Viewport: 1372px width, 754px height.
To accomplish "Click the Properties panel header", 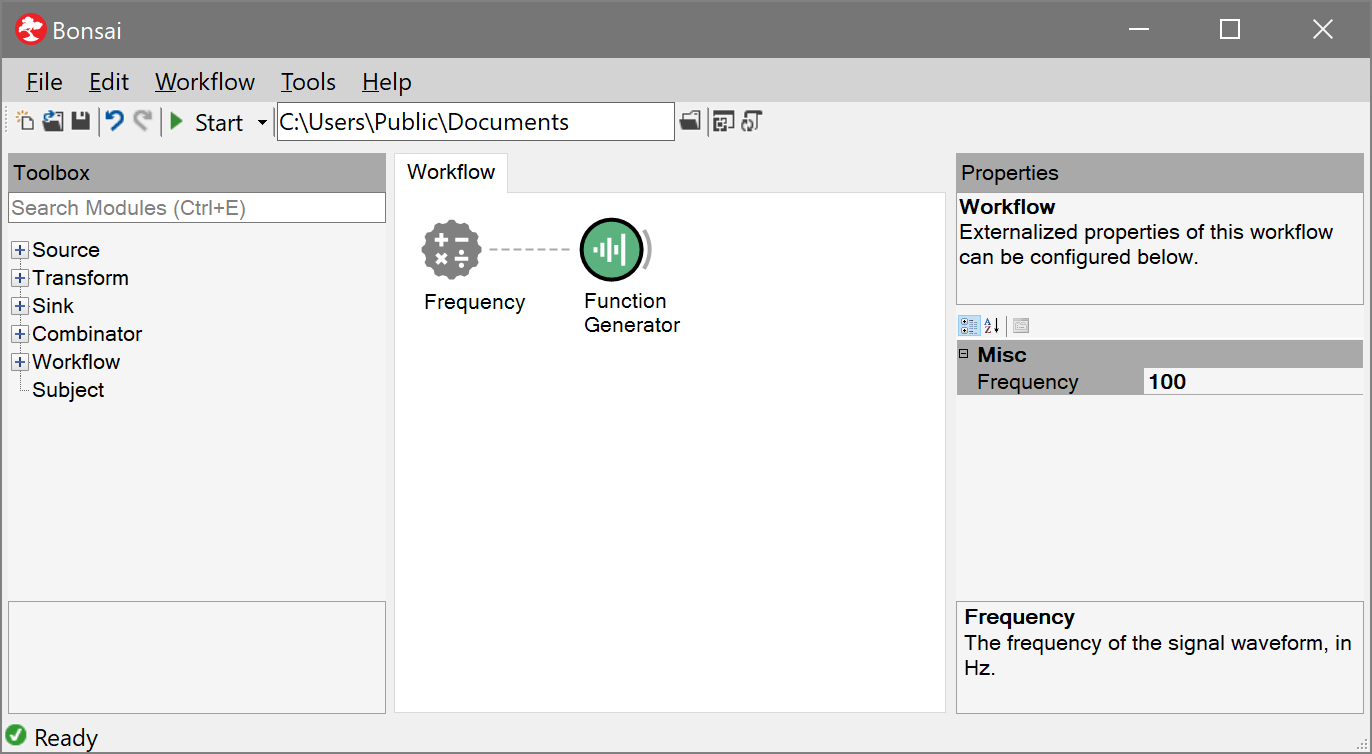I will (x=1160, y=173).
